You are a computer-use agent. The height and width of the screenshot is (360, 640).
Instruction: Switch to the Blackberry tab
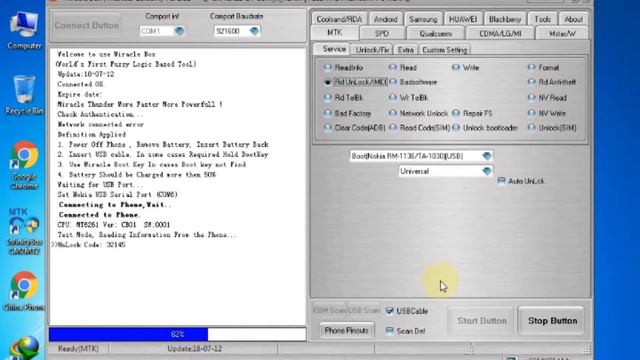pos(505,19)
